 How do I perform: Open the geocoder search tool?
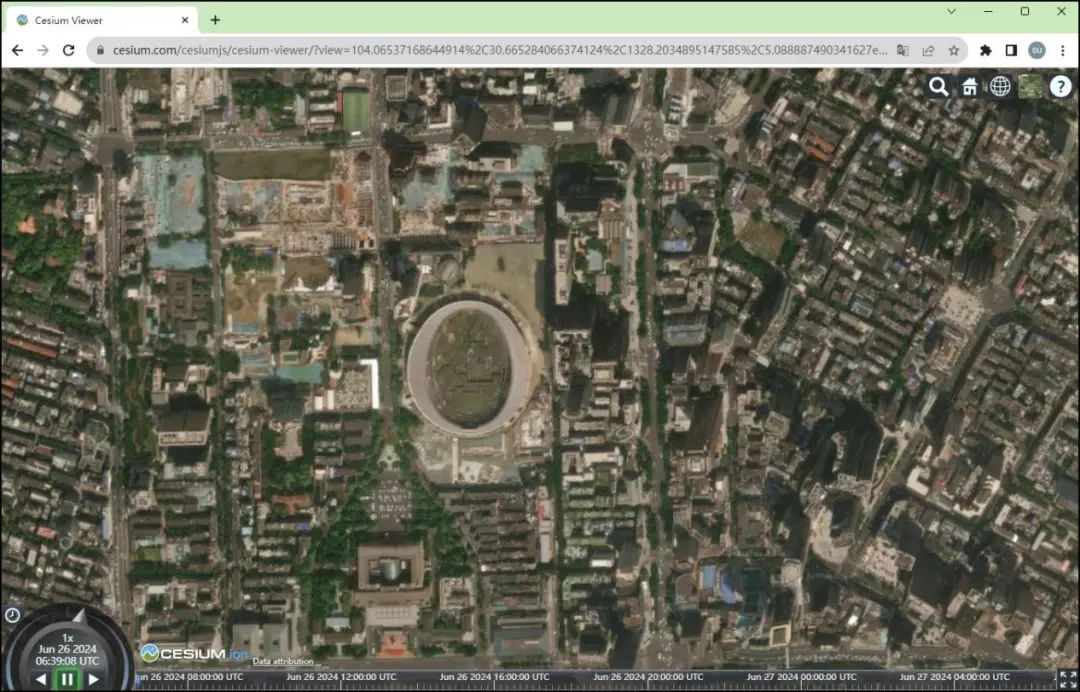(938, 86)
